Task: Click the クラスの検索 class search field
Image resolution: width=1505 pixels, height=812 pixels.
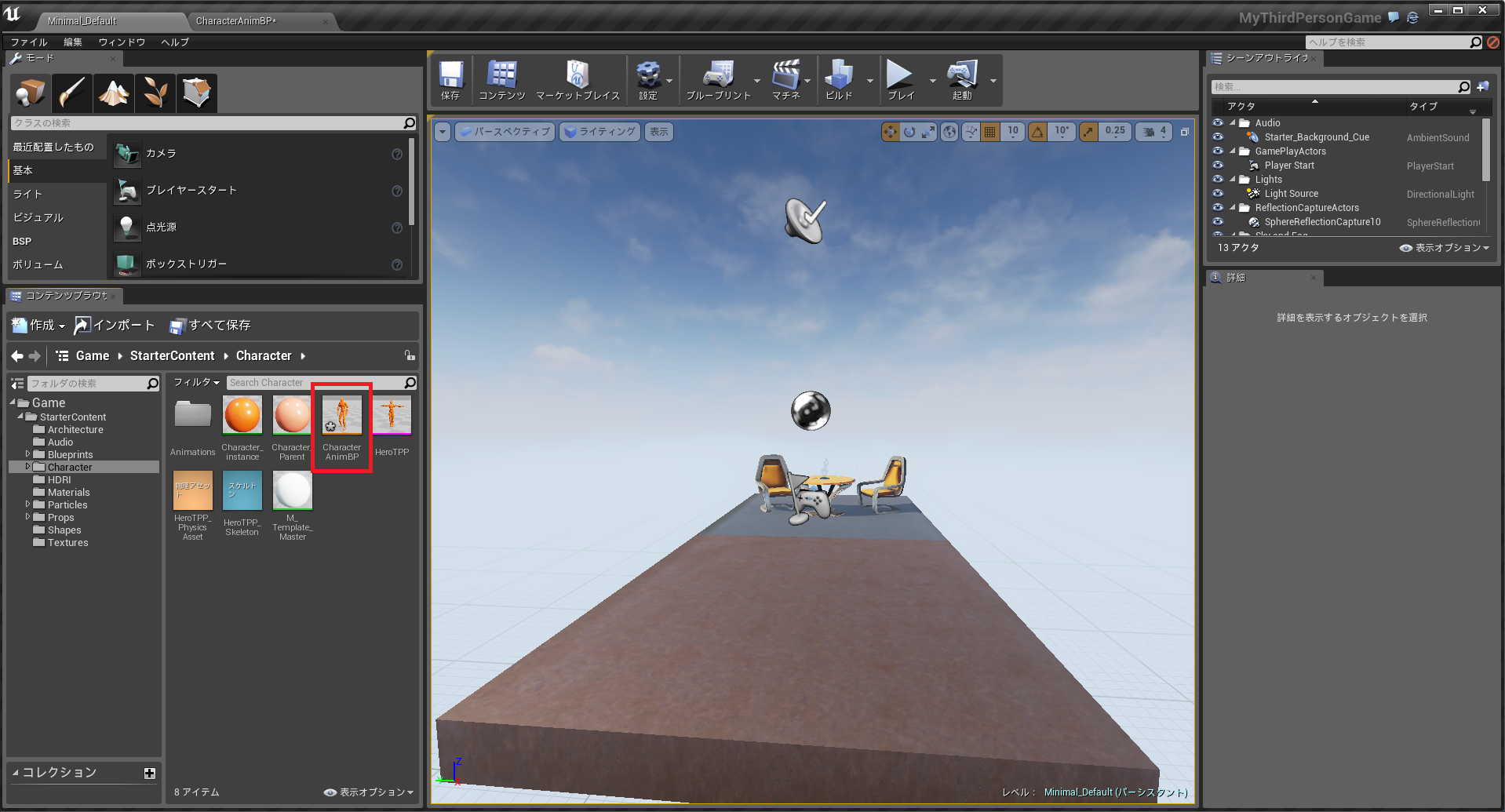Action: [x=207, y=123]
